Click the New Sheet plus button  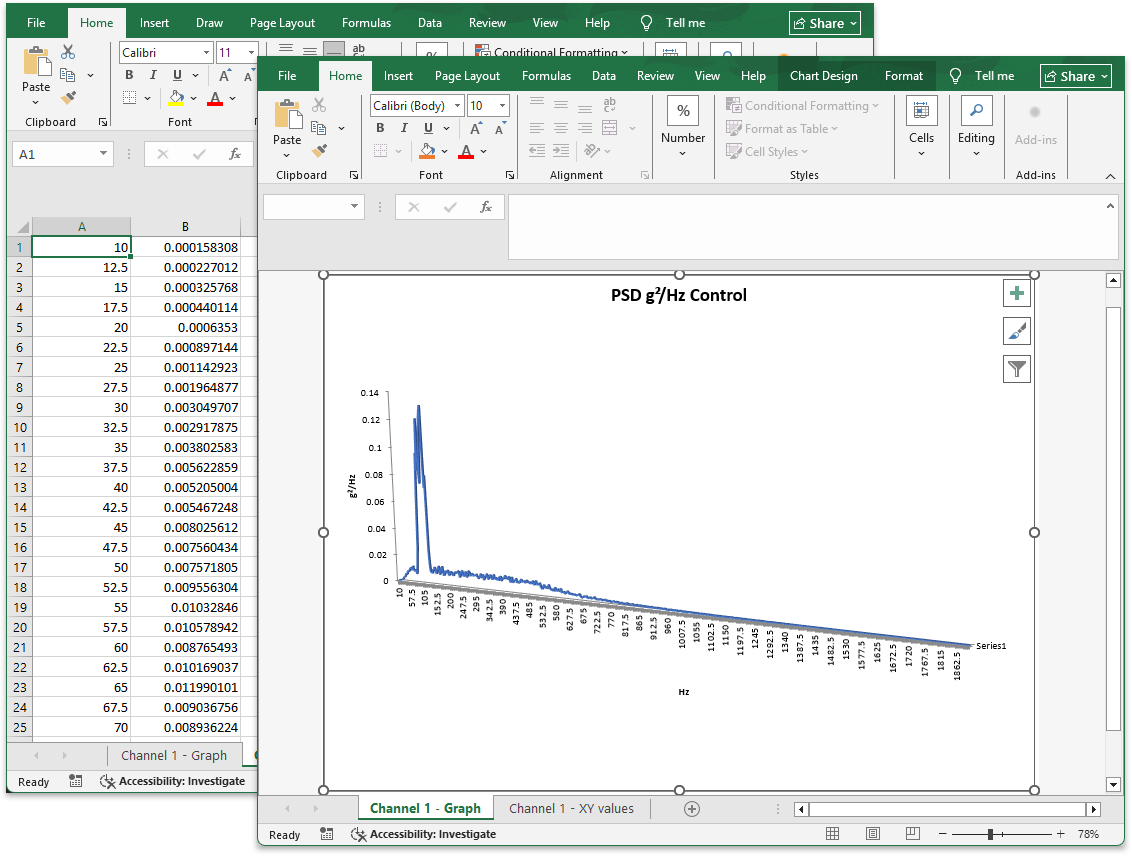pos(691,809)
